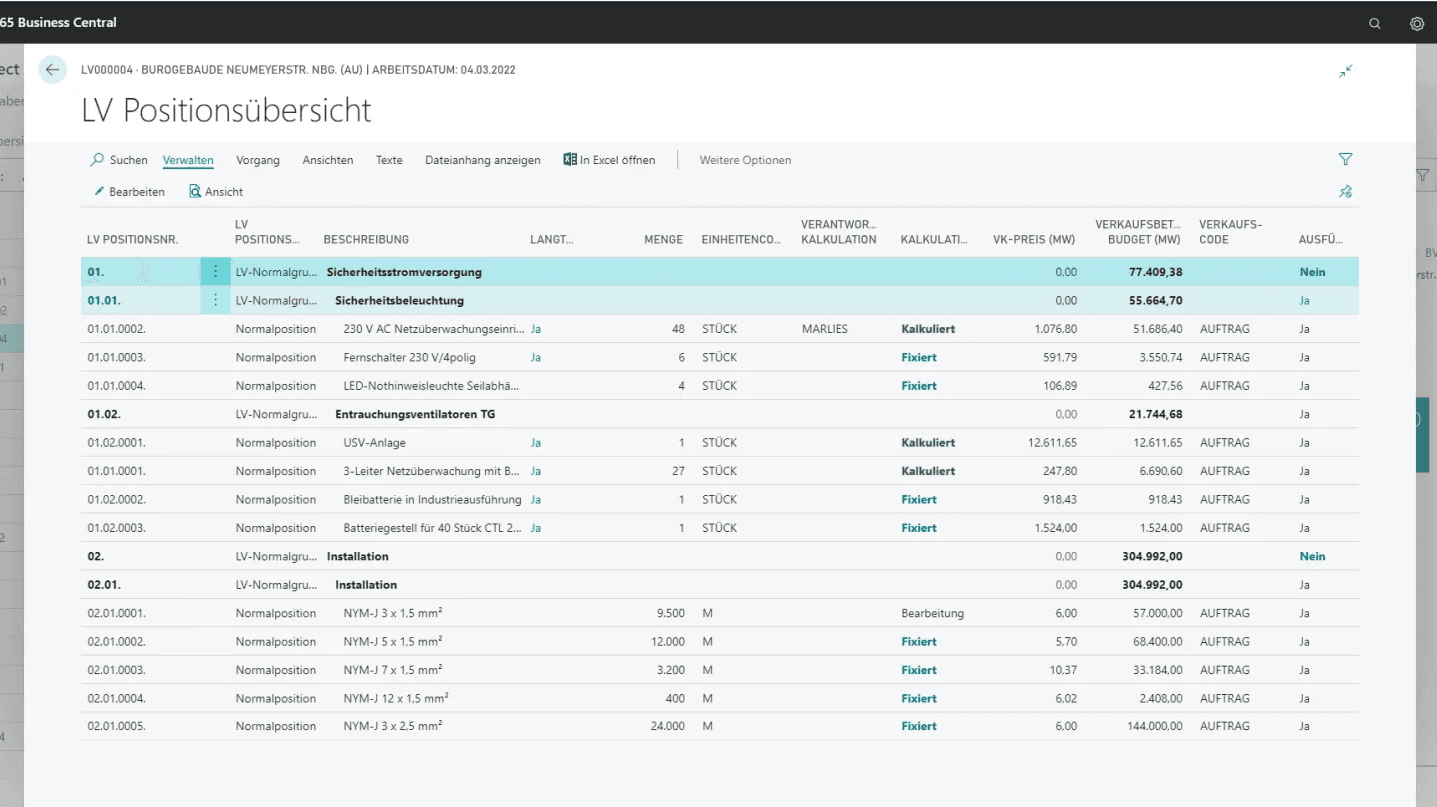This screenshot has width=1437, height=807.
Task: Click the back arrow button
Action: click(x=52, y=70)
